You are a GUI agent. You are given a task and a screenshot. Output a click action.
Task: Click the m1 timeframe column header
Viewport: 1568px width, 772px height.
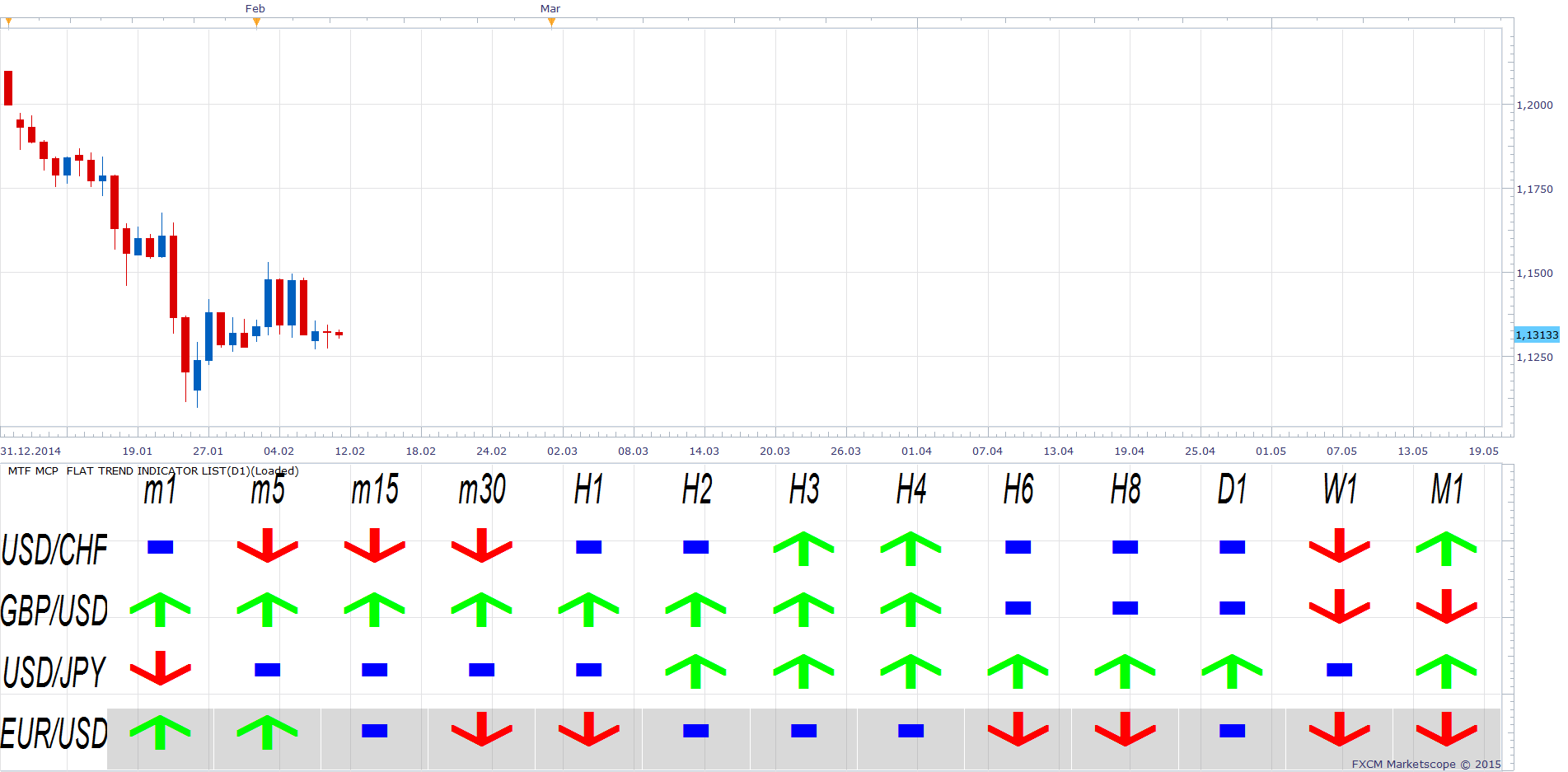(x=160, y=489)
